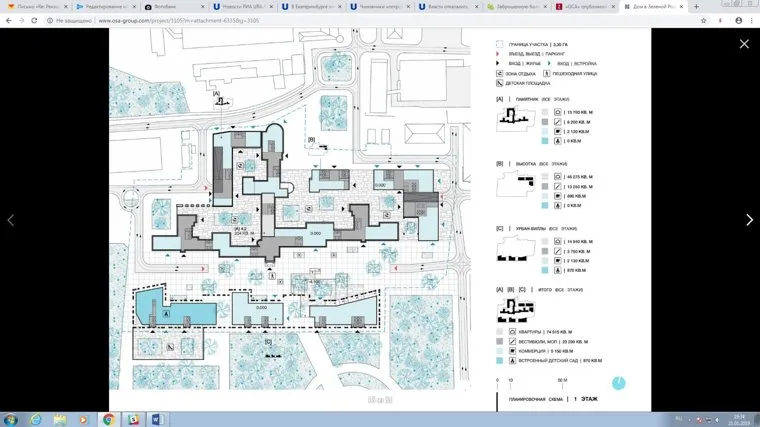
Task: Close the image lightbox with the X
Action: pyautogui.click(x=743, y=44)
